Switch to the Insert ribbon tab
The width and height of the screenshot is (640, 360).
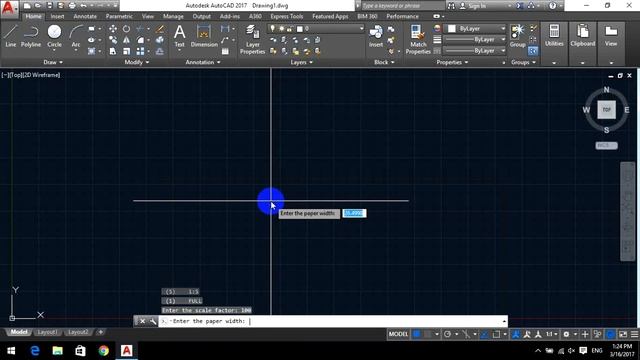58,16
